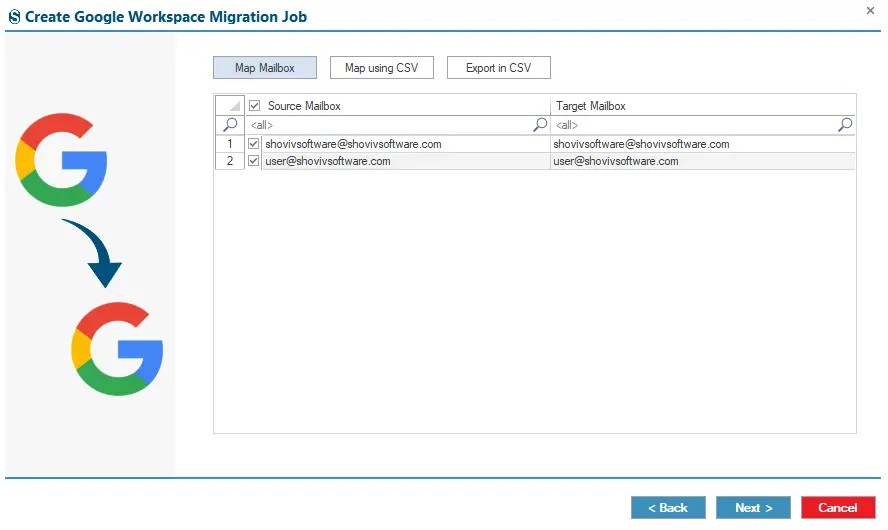This screenshot has height=530, width=888.
Task: Open the Map using CSV option
Action: tap(382, 67)
